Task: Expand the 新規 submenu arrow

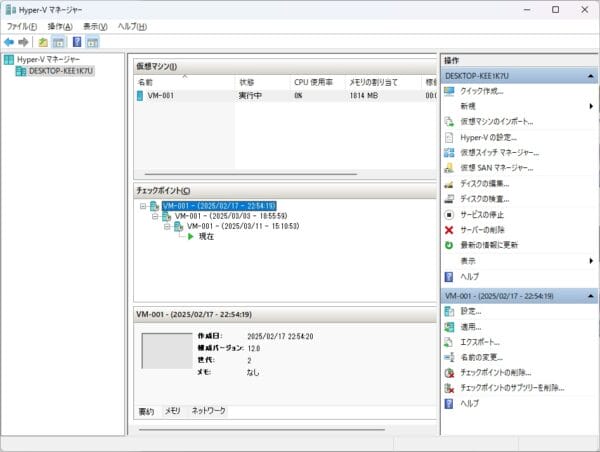Action: pyautogui.click(x=591, y=106)
